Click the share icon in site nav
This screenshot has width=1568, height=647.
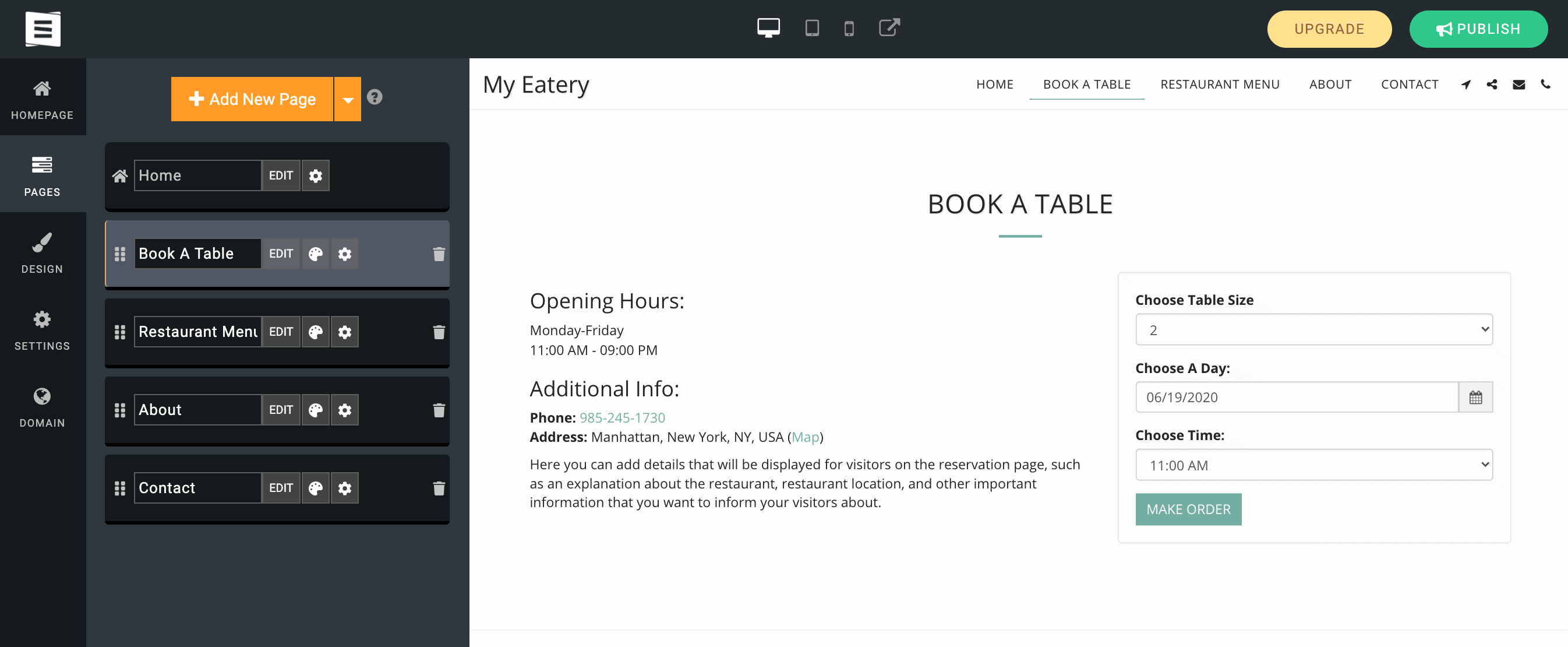1492,85
